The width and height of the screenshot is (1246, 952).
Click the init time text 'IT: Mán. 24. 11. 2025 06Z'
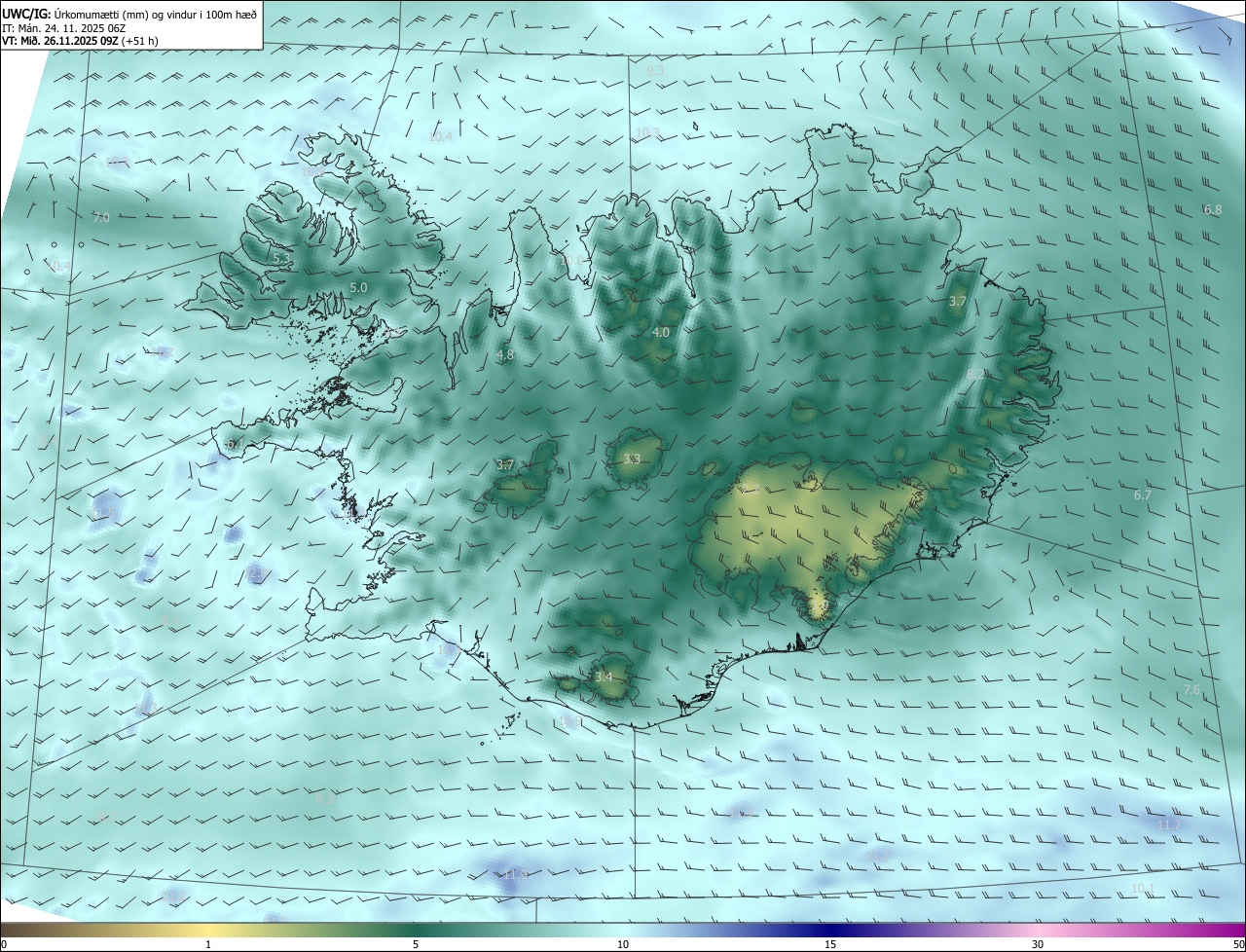[64, 28]
